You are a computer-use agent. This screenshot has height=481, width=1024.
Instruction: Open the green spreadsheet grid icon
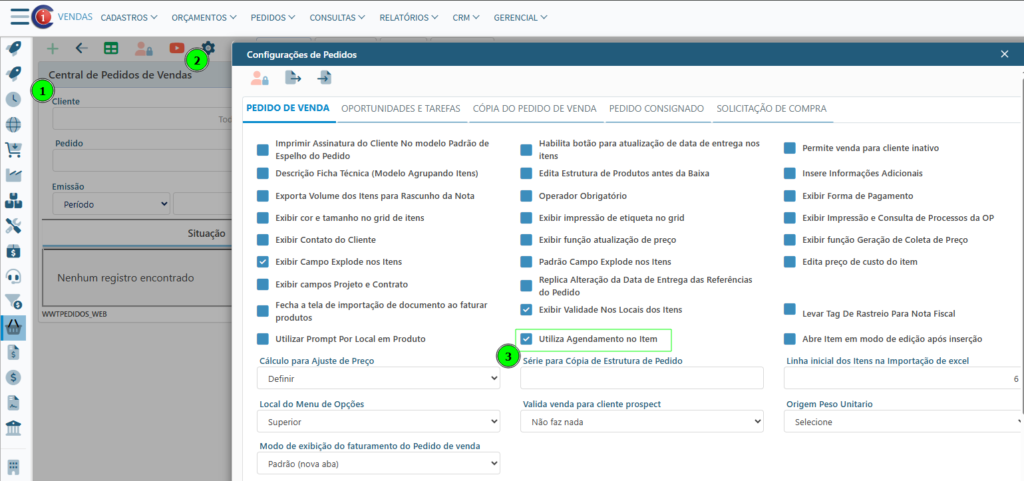click(111, 48)
